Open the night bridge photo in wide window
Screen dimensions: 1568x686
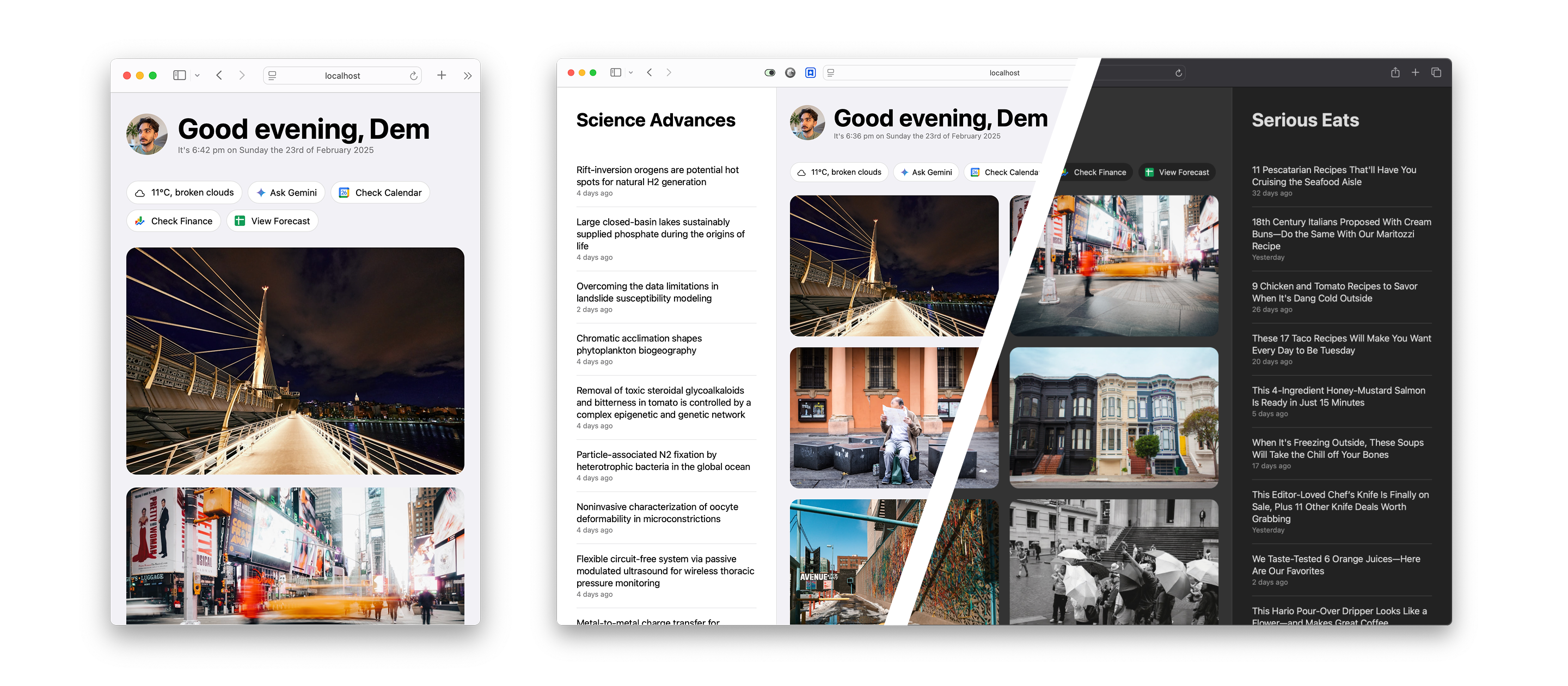893,266
